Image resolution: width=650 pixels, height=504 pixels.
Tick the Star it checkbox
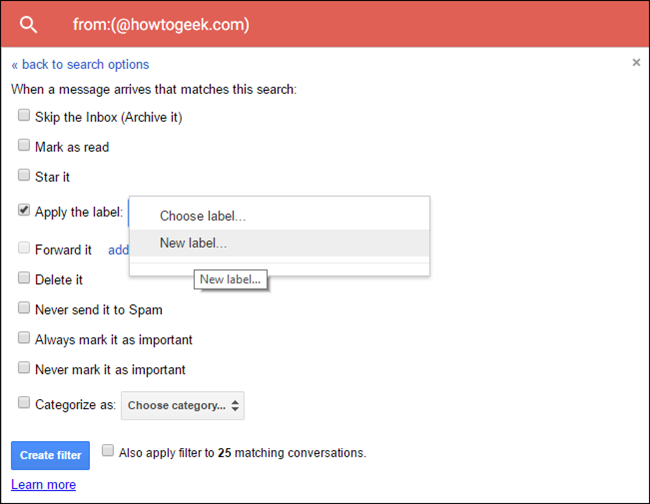pos(24,175)
